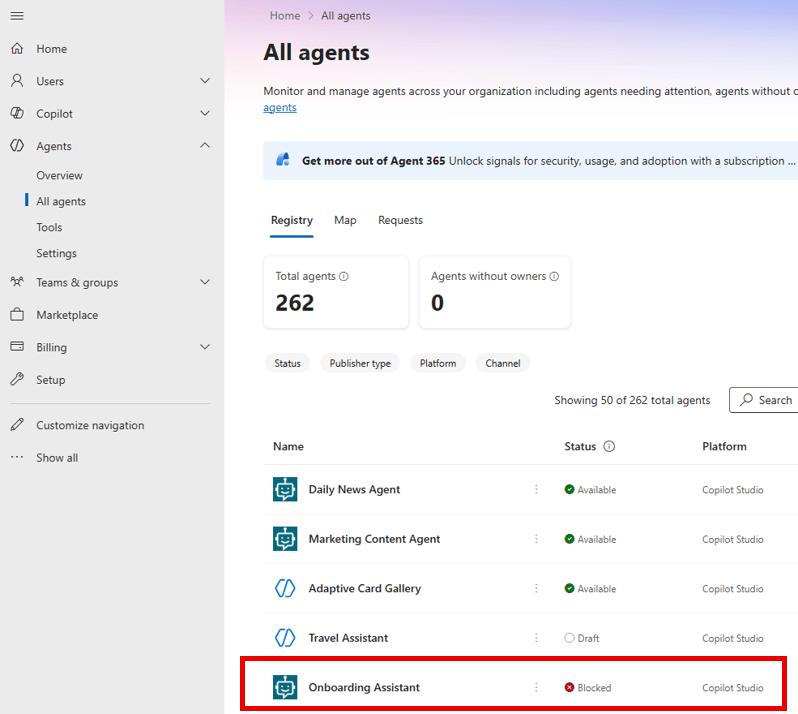798x714 pixels.
Task: Click the Agents icon in sidebar
Action: pyautogui.click(x=17, y=146)
